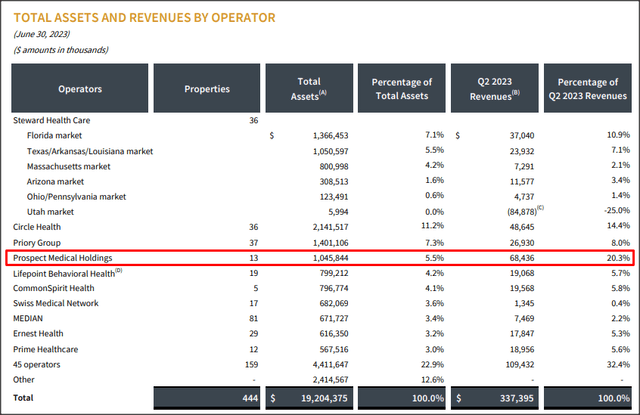Select the Total Assets column header

(x=309, y=88)
